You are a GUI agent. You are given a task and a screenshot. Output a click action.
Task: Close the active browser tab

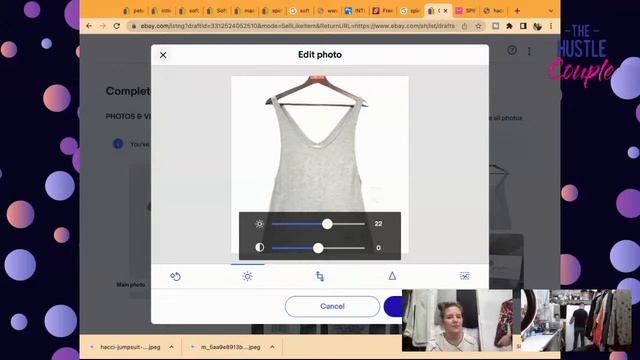tap(445, 11)
